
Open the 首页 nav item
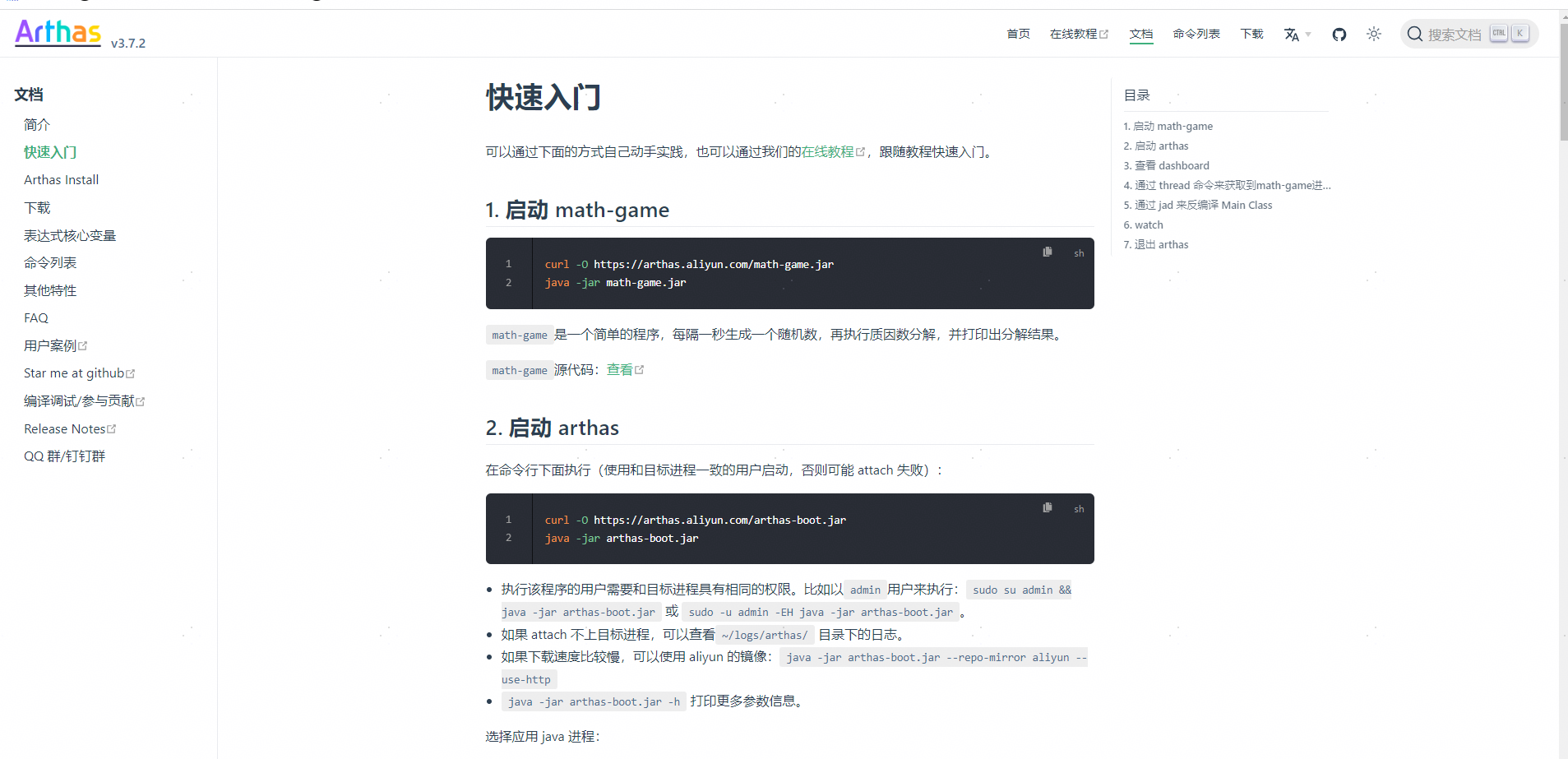pos(1018,34)
